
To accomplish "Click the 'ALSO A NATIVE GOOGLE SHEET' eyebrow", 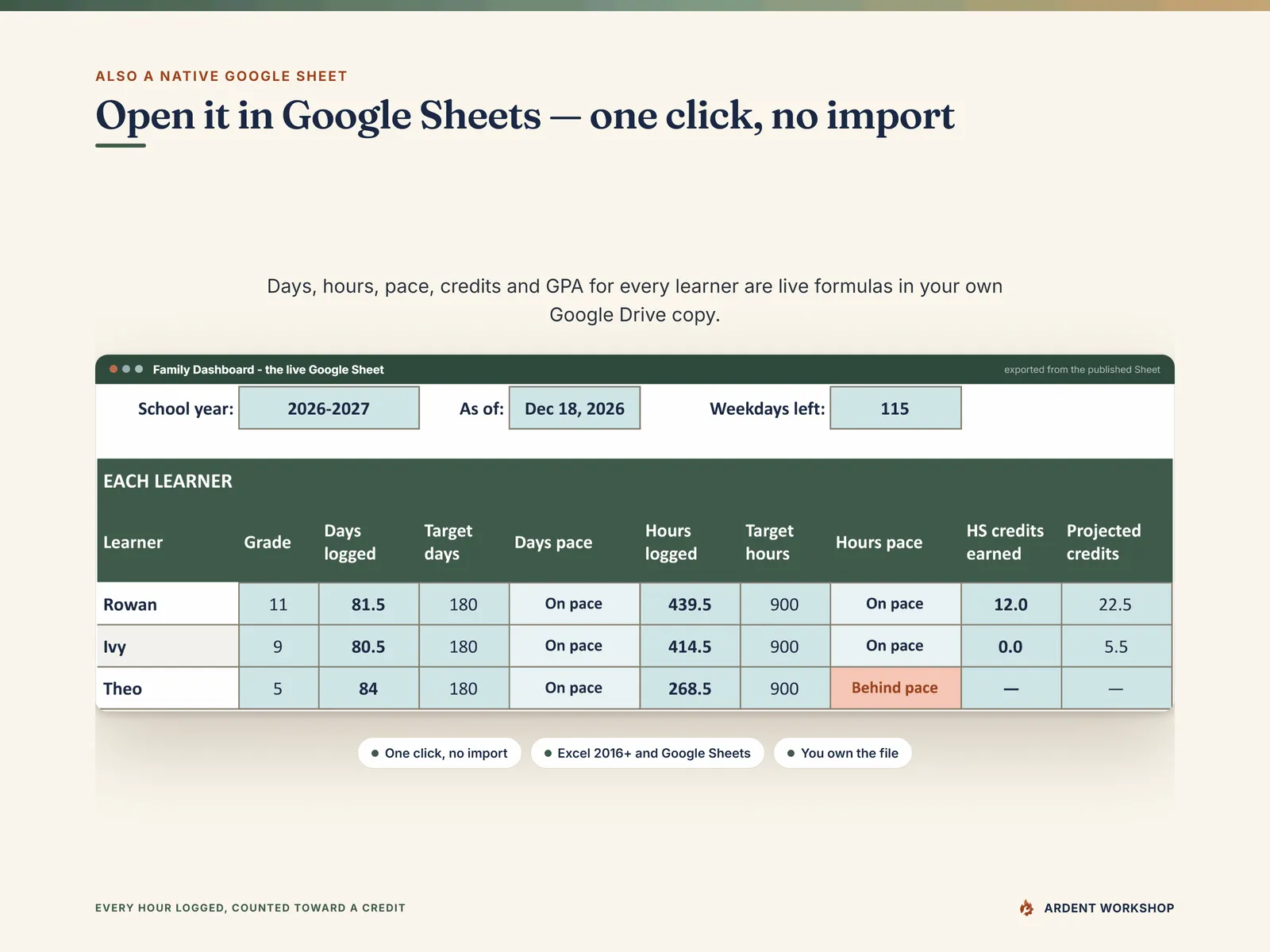I will click(x=221, y=76).
